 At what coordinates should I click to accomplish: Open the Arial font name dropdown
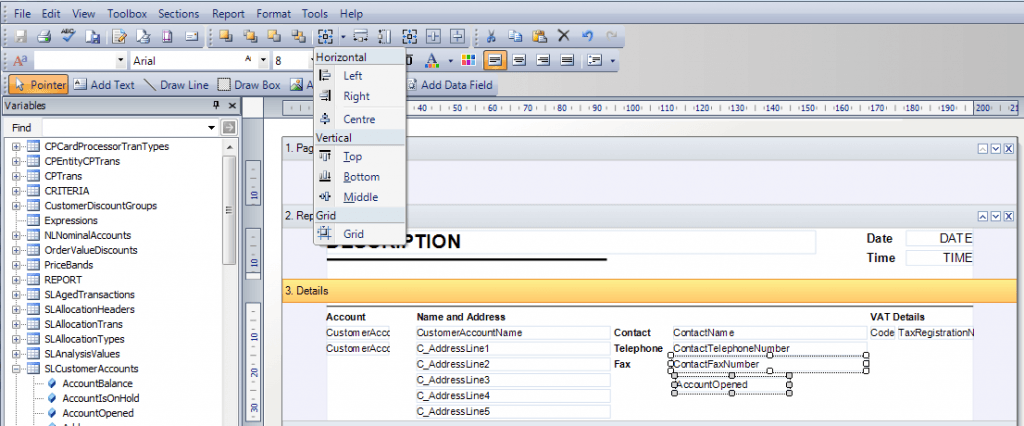click(x=263, y=61)
